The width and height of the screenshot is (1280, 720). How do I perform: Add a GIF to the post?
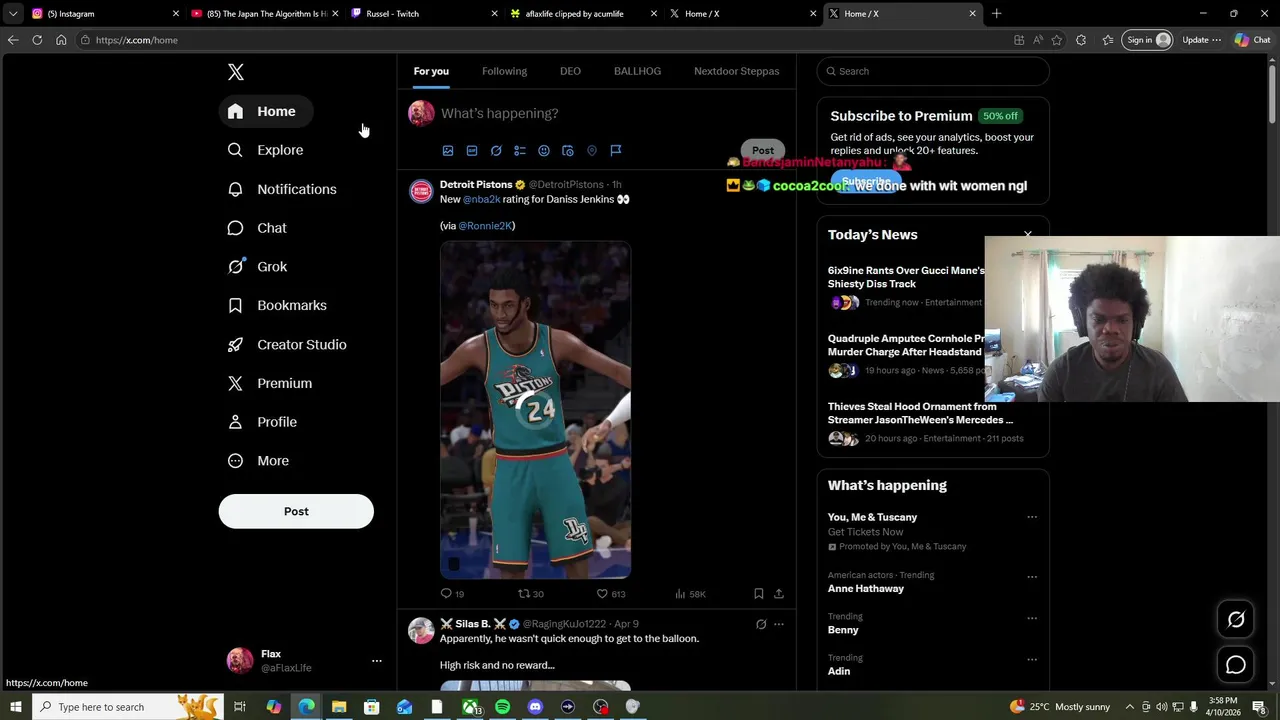coord(472,151)
